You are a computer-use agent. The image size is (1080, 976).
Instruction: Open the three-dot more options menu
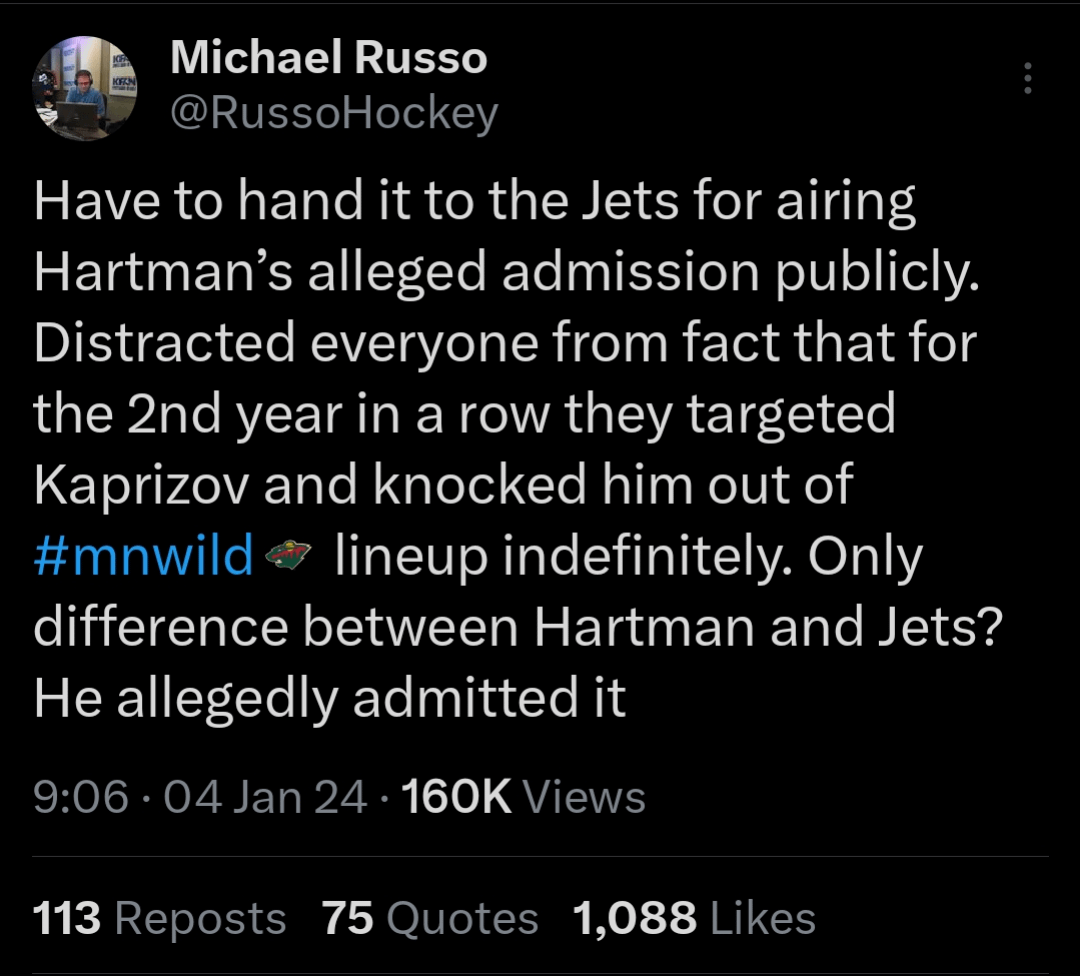1027,78
